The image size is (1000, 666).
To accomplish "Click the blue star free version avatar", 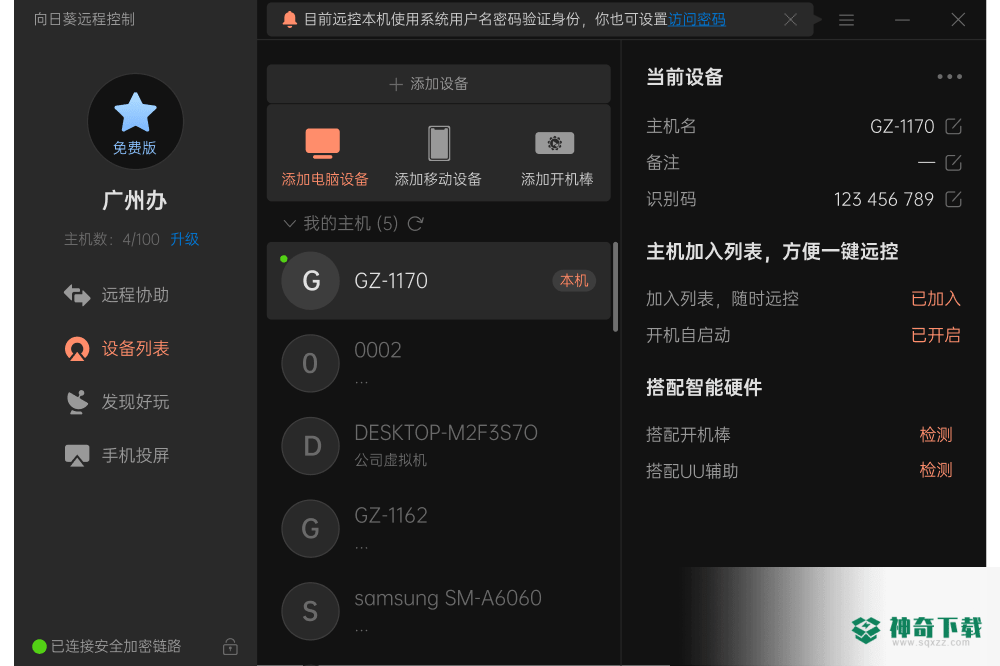I will pyautogui.click(x=135, y=121).
